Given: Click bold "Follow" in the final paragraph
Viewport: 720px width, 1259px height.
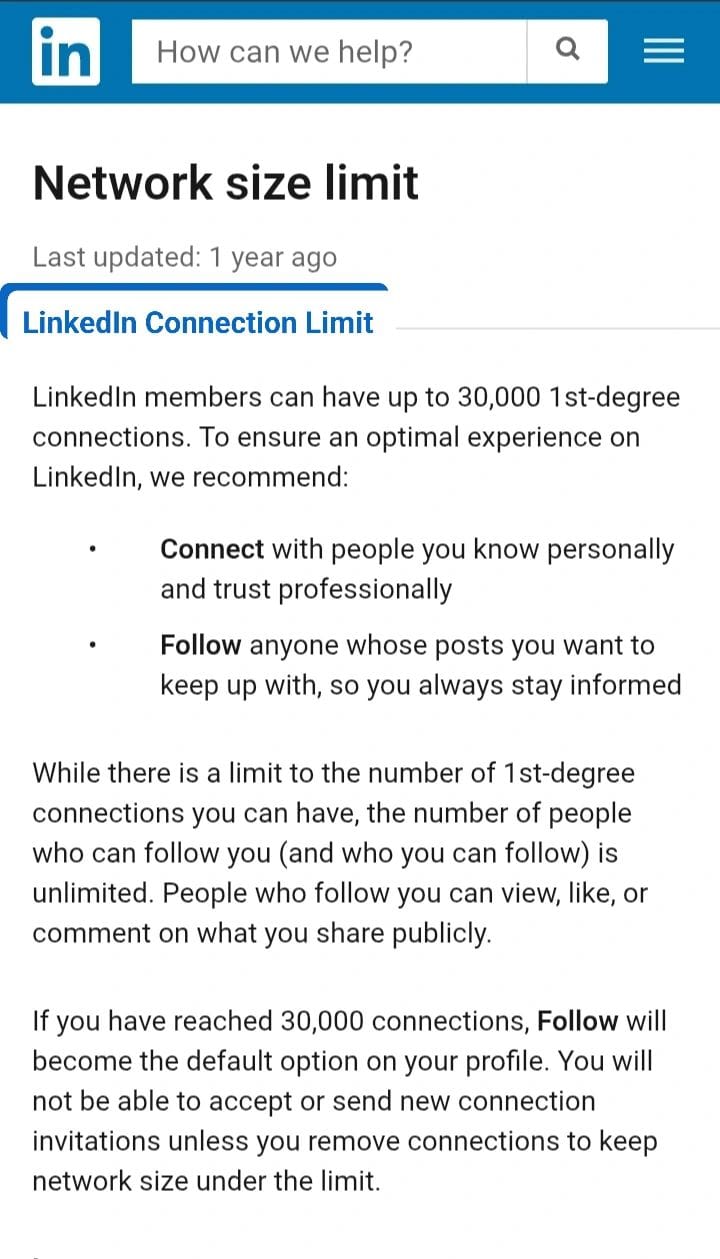Looking at the screenshot, I should (x=578, y=1021).
